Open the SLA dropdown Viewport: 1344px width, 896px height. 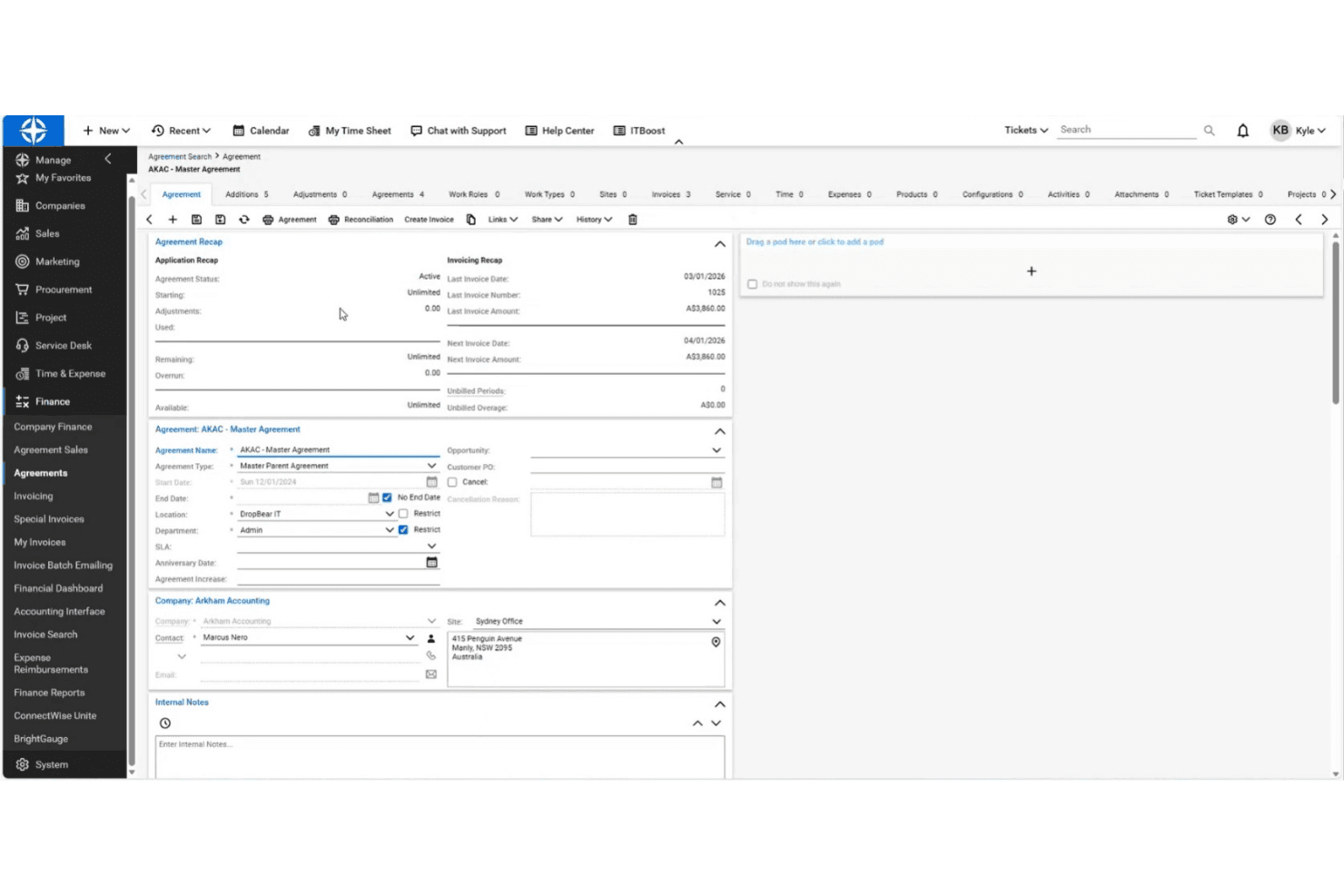tap(431, 546)
